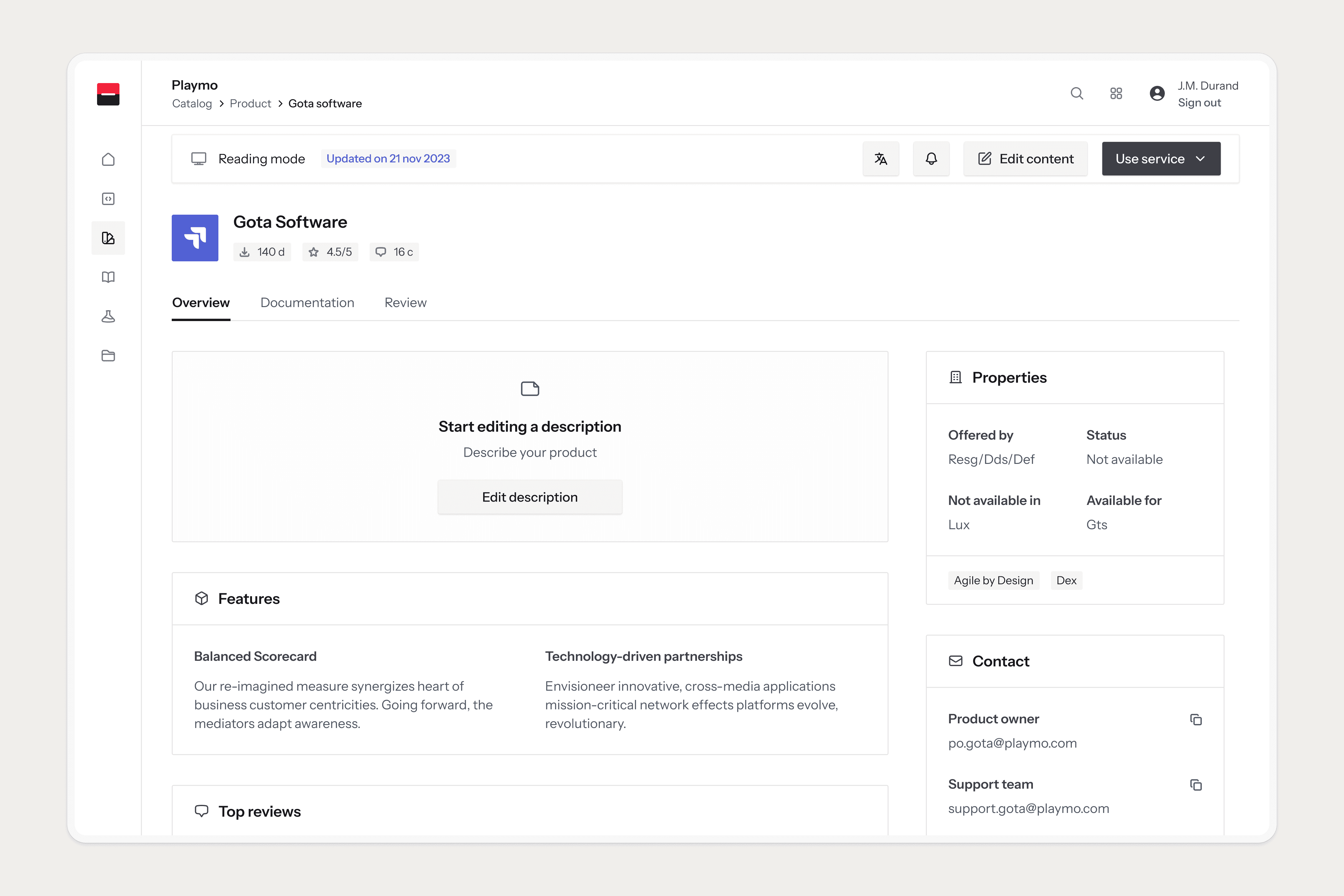Click the Top reviews speech bubble icon

point(202,811)
